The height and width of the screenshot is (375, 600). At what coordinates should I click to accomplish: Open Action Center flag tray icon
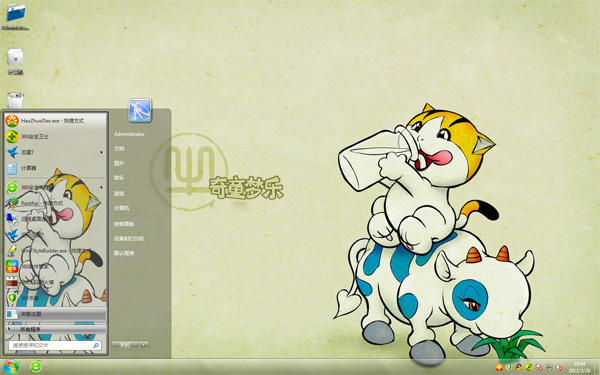(x=539, y=367)
